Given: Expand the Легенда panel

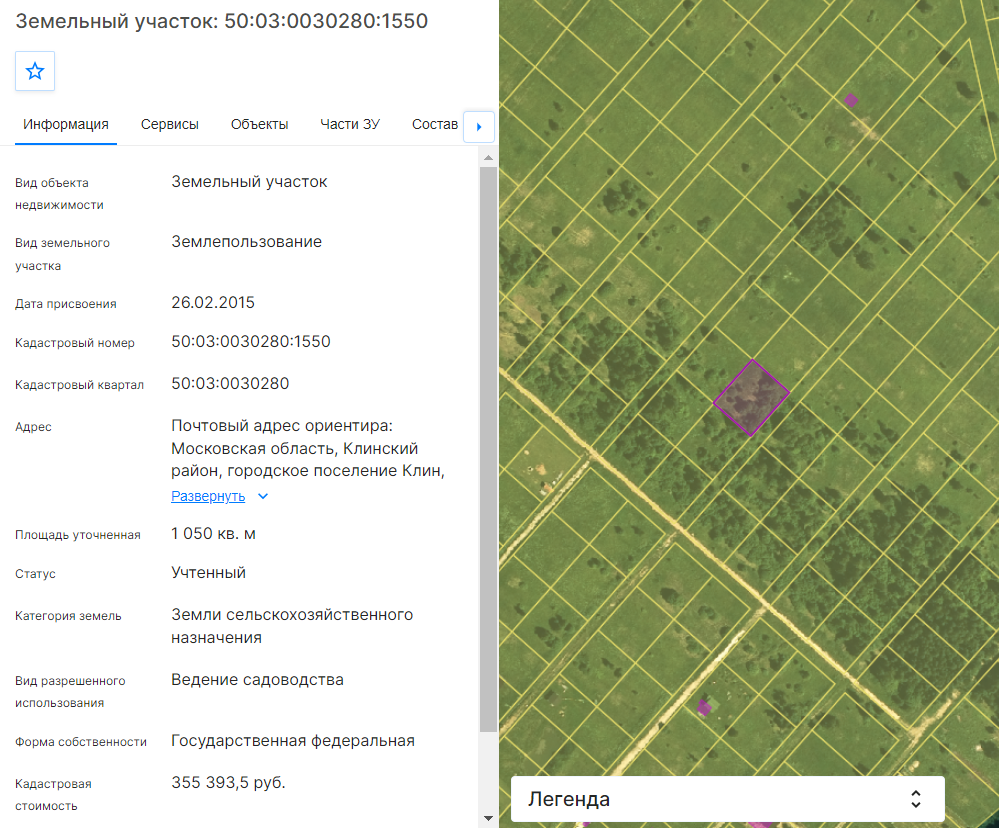Looking at the screenshot, I should point(728,799).
